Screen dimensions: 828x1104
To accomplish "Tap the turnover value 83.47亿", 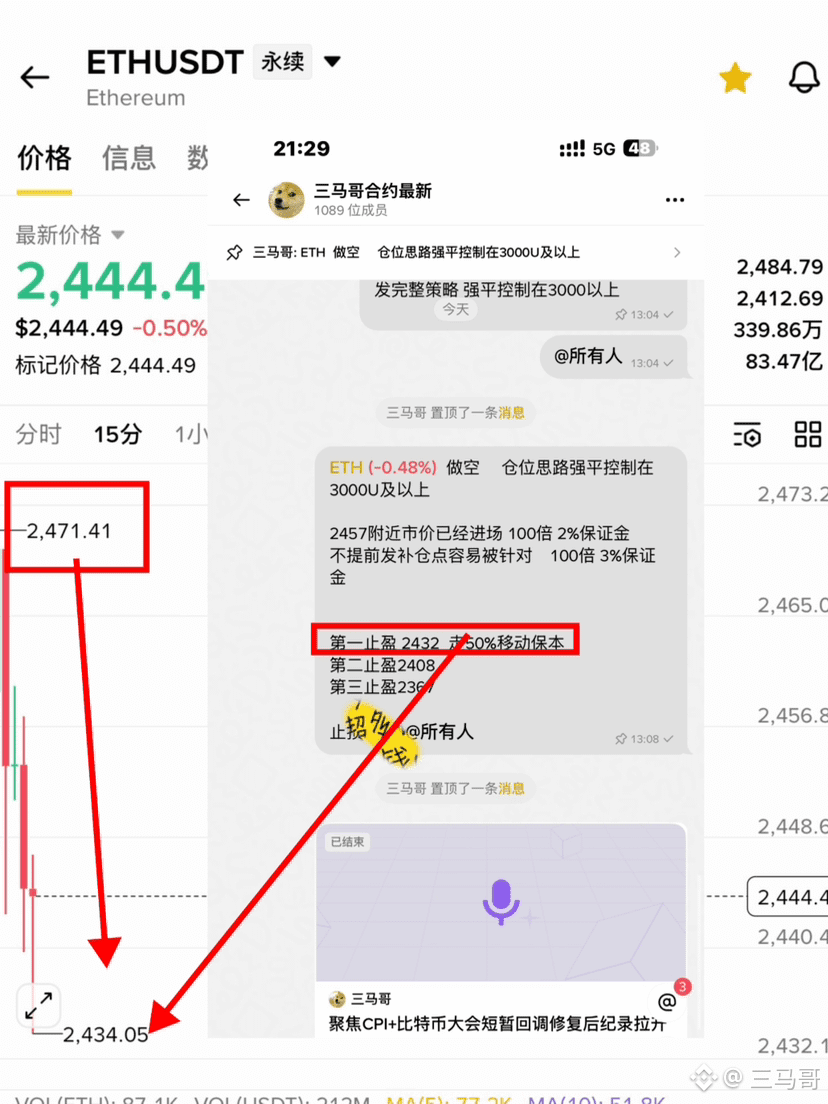I will tap(784, 362).
